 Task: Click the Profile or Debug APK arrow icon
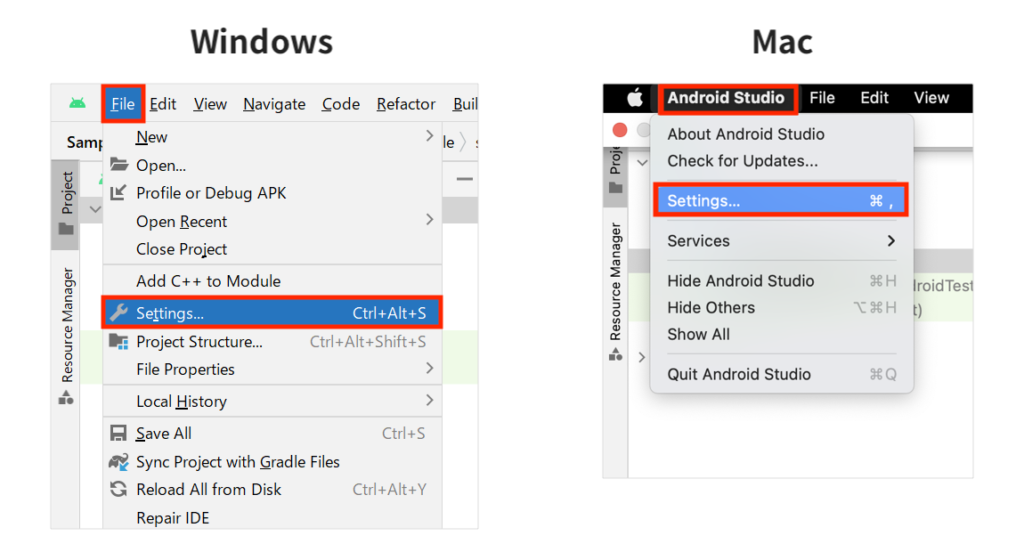pyautogui.click(x=118, y=193)
